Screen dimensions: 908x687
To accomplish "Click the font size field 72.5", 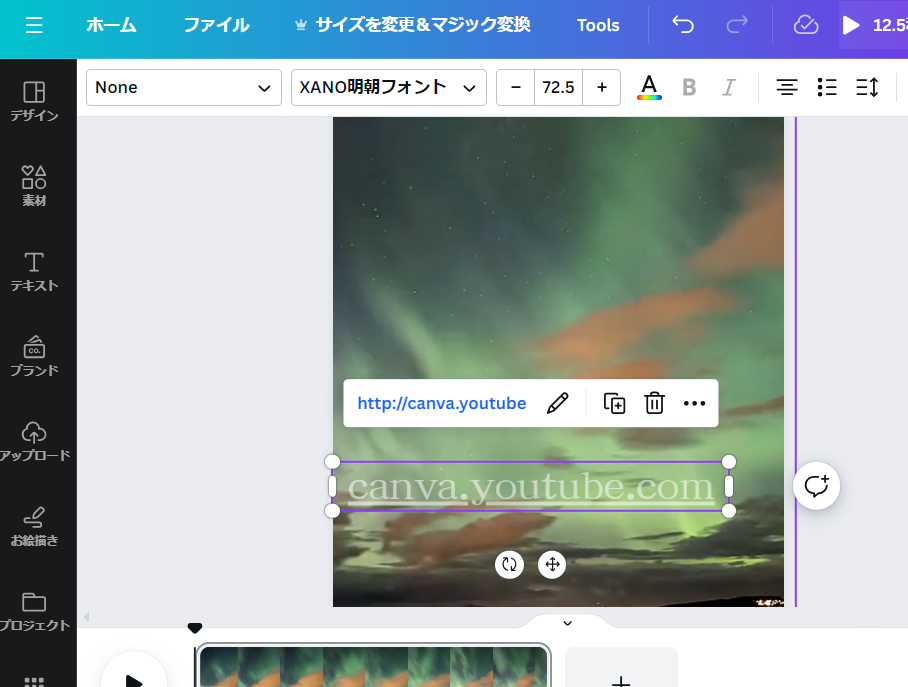I will pyautogui.click(x=558, y=87).
